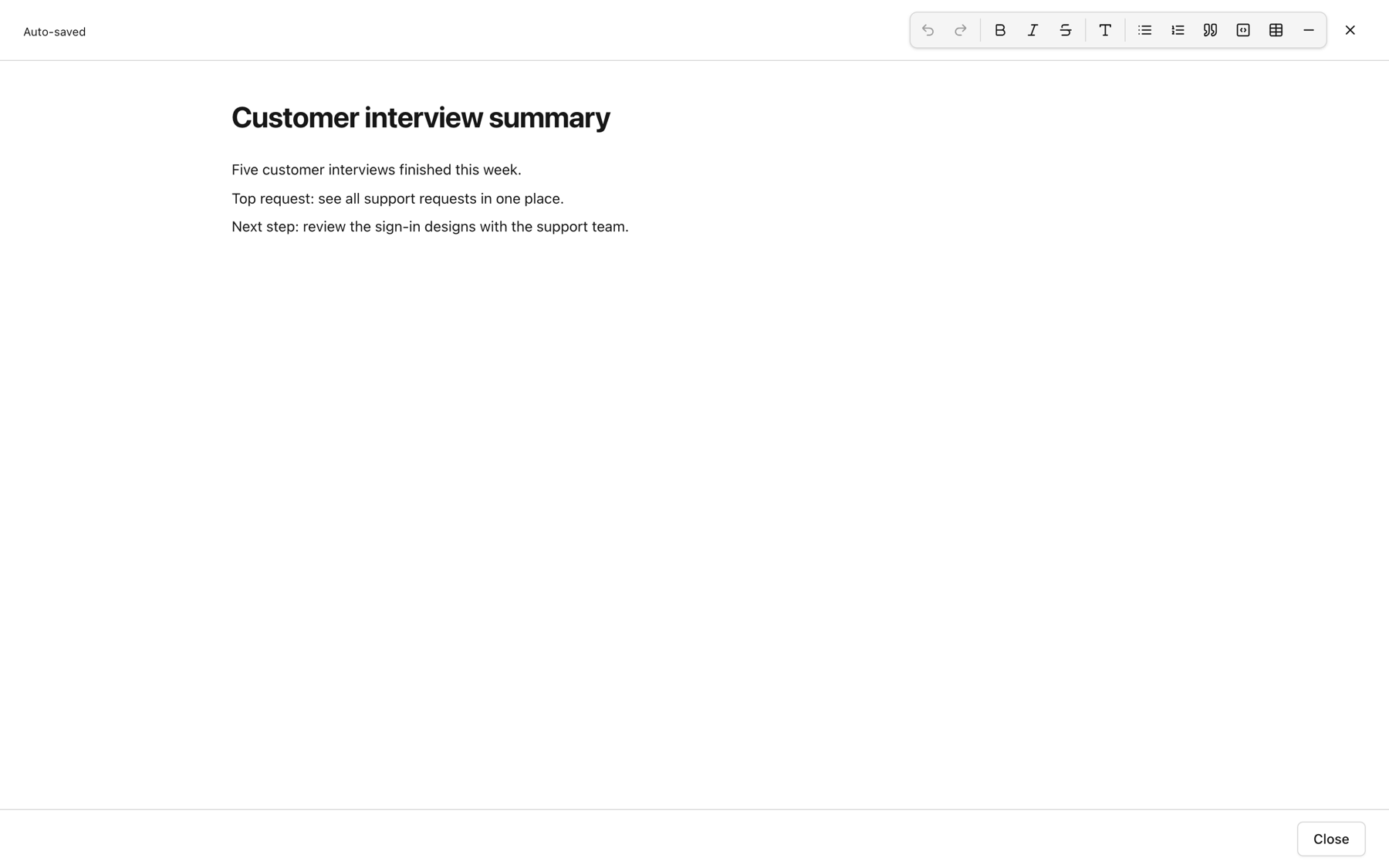Click the 'Customer interview summary' title
Image resolution: width=1389 pixels, height=868 pixels.
click(x=421, y=117)
